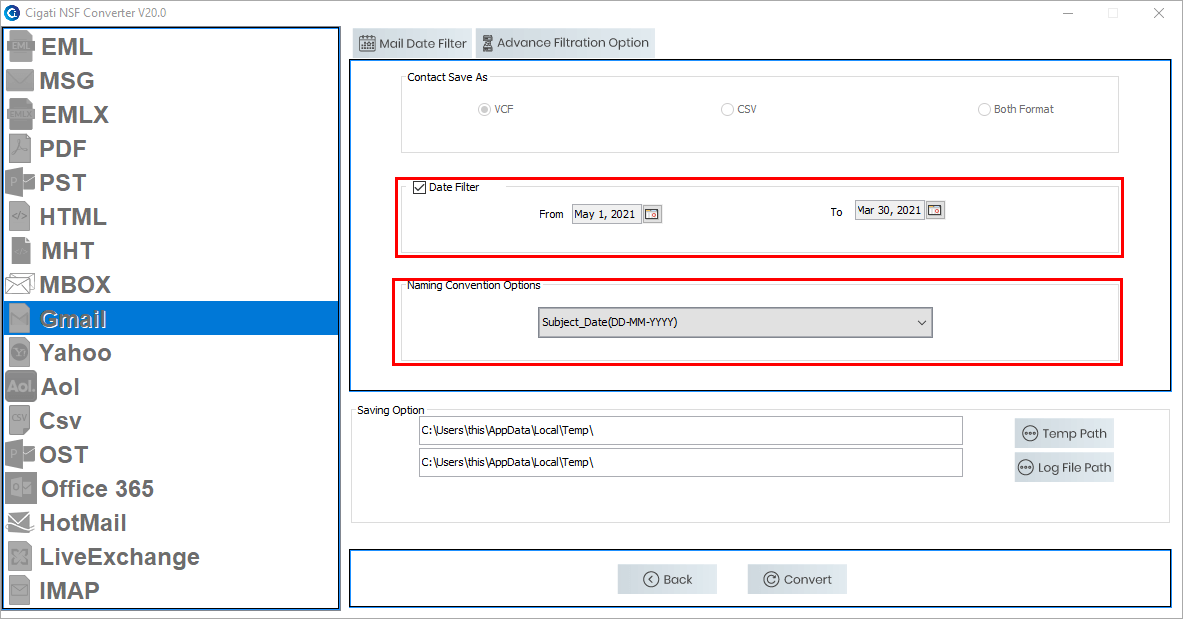Select the EML format icon
Screen dimensions: 1183x619
[20, 46]
